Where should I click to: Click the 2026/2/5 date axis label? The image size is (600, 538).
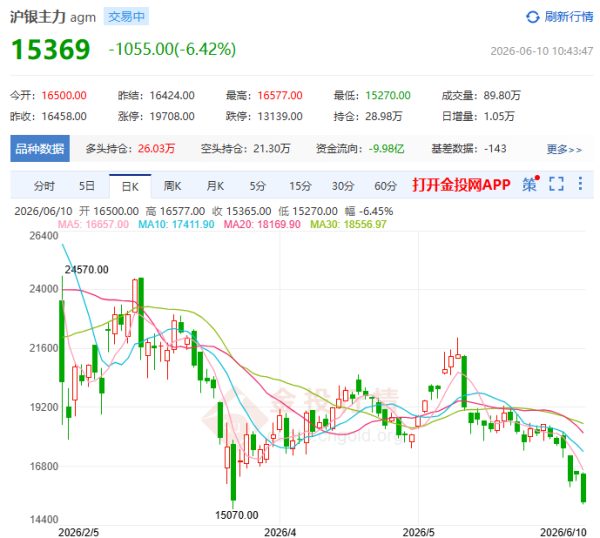tap(78, 532)
